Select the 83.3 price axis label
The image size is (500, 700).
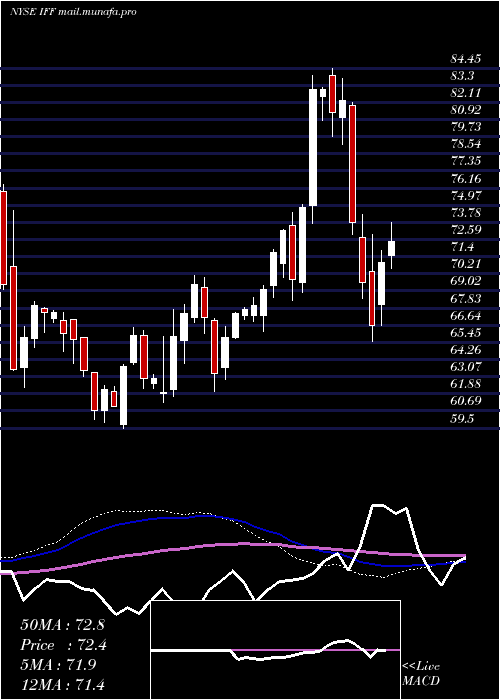click(x=462, y=76)
